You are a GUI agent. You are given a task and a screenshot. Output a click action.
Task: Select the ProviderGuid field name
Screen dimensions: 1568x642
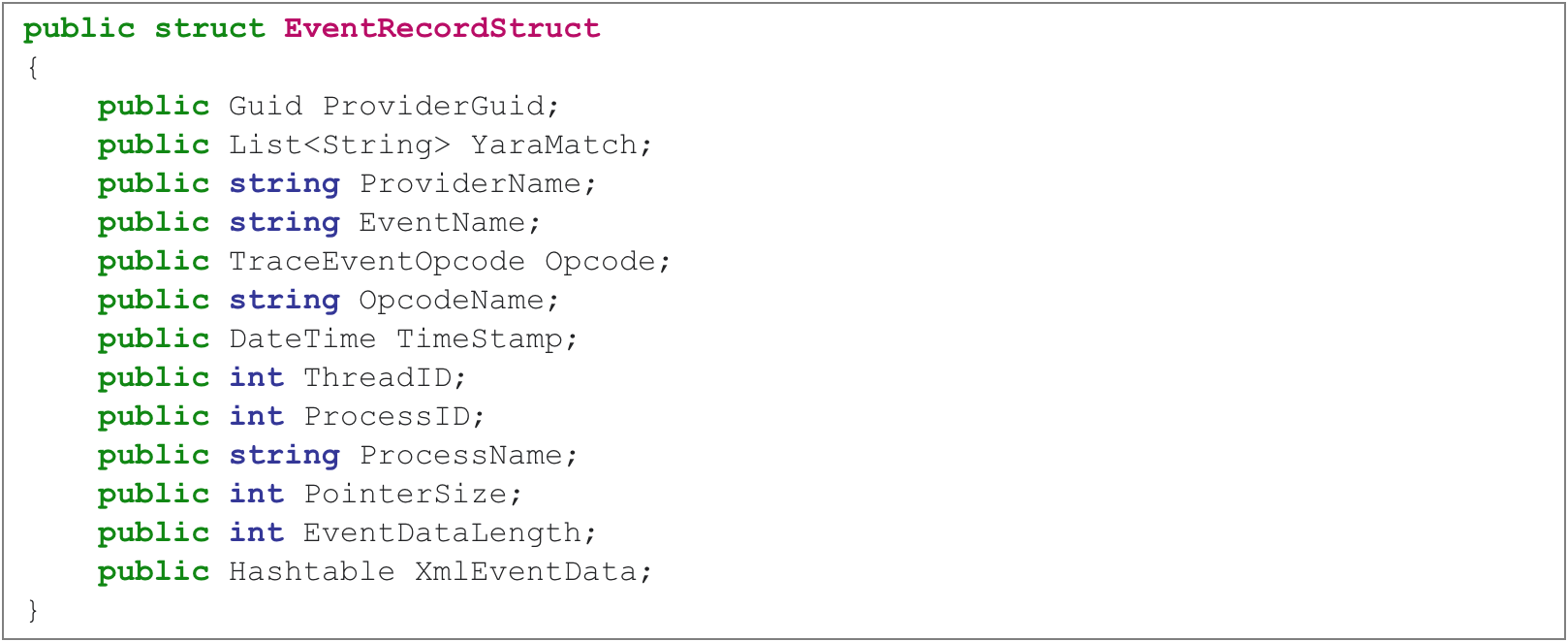click(435, 106)
